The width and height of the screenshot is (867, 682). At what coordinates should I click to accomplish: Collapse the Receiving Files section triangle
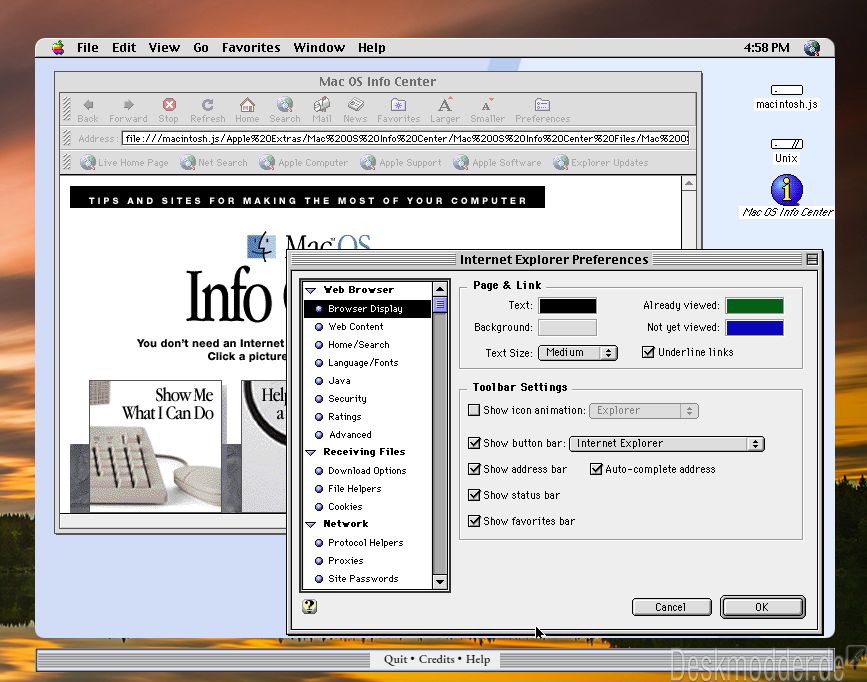pyautogui.click(x=311, y=452)
